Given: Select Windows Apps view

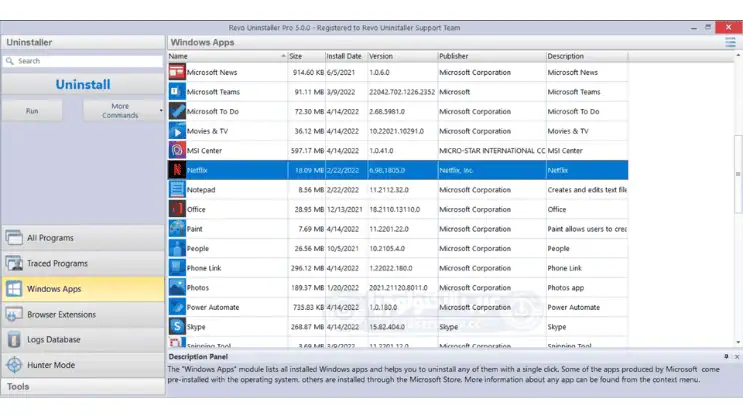Looking at the screenshot, I should 83,289.
